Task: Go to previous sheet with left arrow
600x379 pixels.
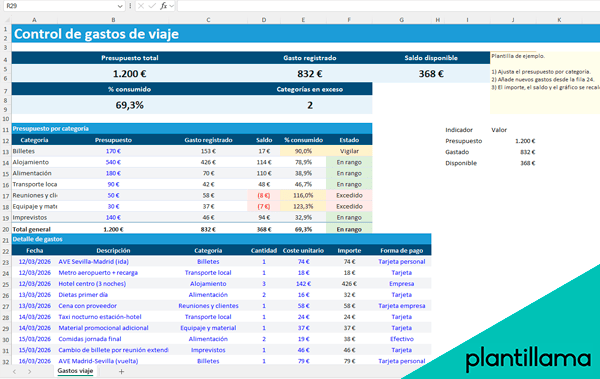Action: 15,371
